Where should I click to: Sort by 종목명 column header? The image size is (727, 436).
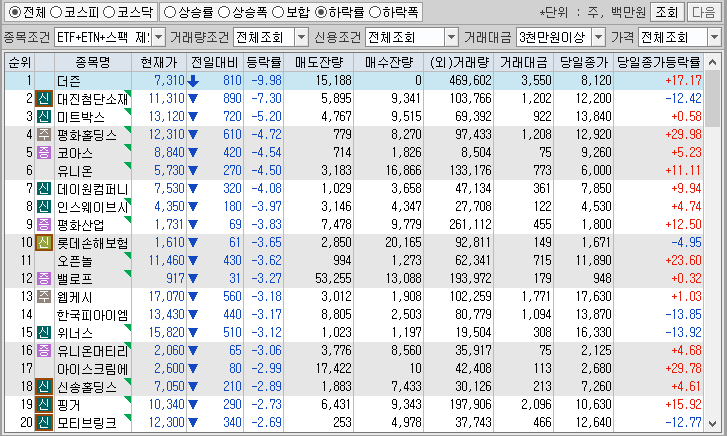tap(93, 63)
